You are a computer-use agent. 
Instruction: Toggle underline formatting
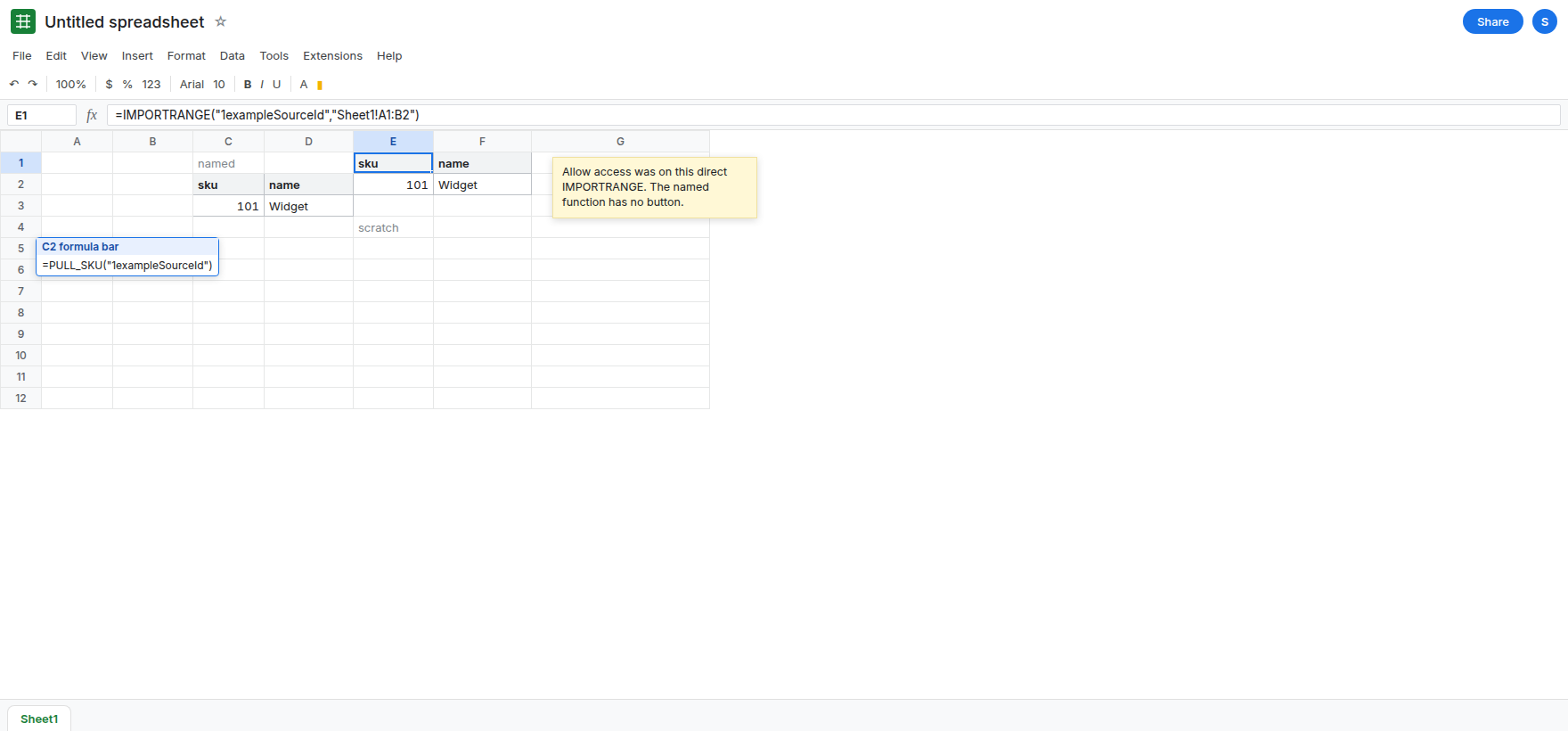pyautogui.click(x=276, y=84)
